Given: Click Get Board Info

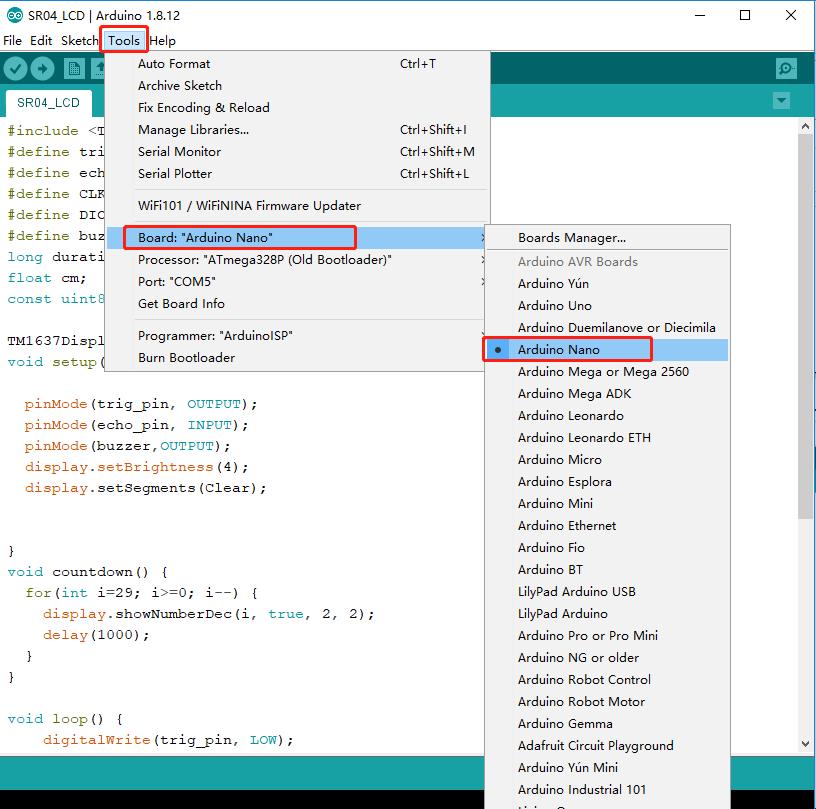Looking at the screenshot, I should click(x=178, y=303).
